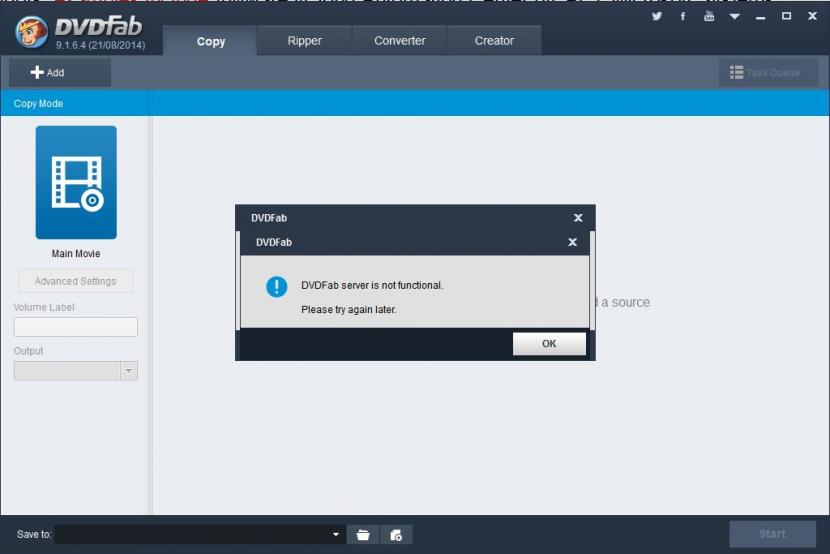The width and height of the screenshot is (830, 554).
Task: Open DVDFab Facebook page icon
Action: pyautogui.click(x=683, y=16)
